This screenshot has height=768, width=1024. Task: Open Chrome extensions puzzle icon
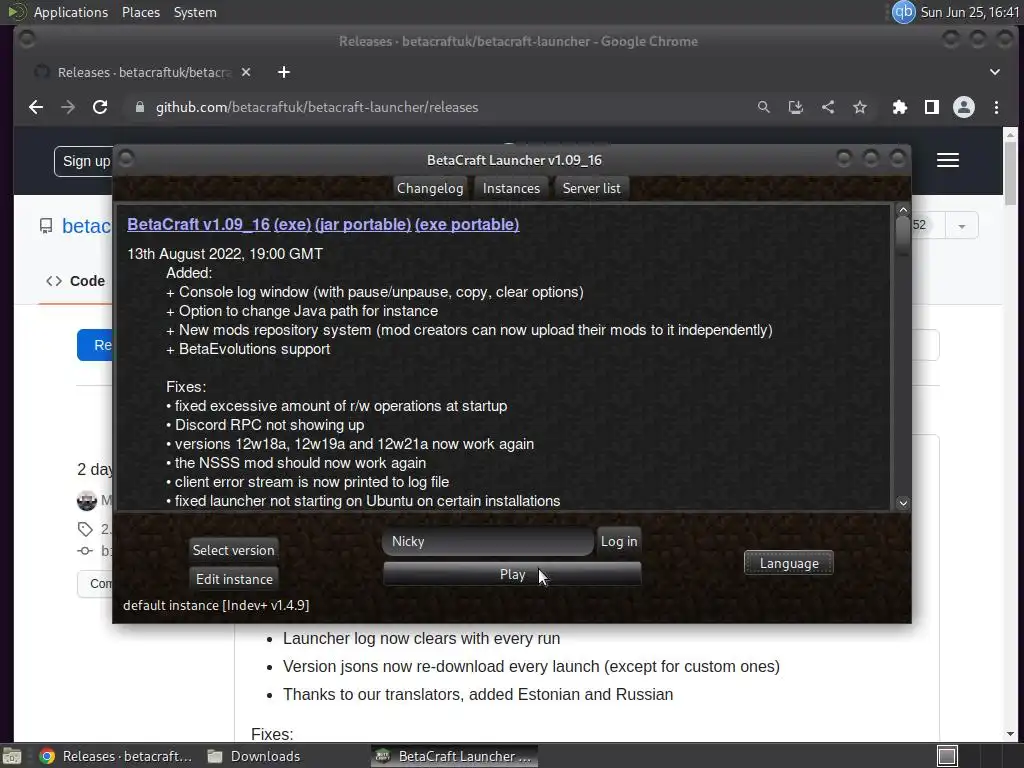click(899, 107)
